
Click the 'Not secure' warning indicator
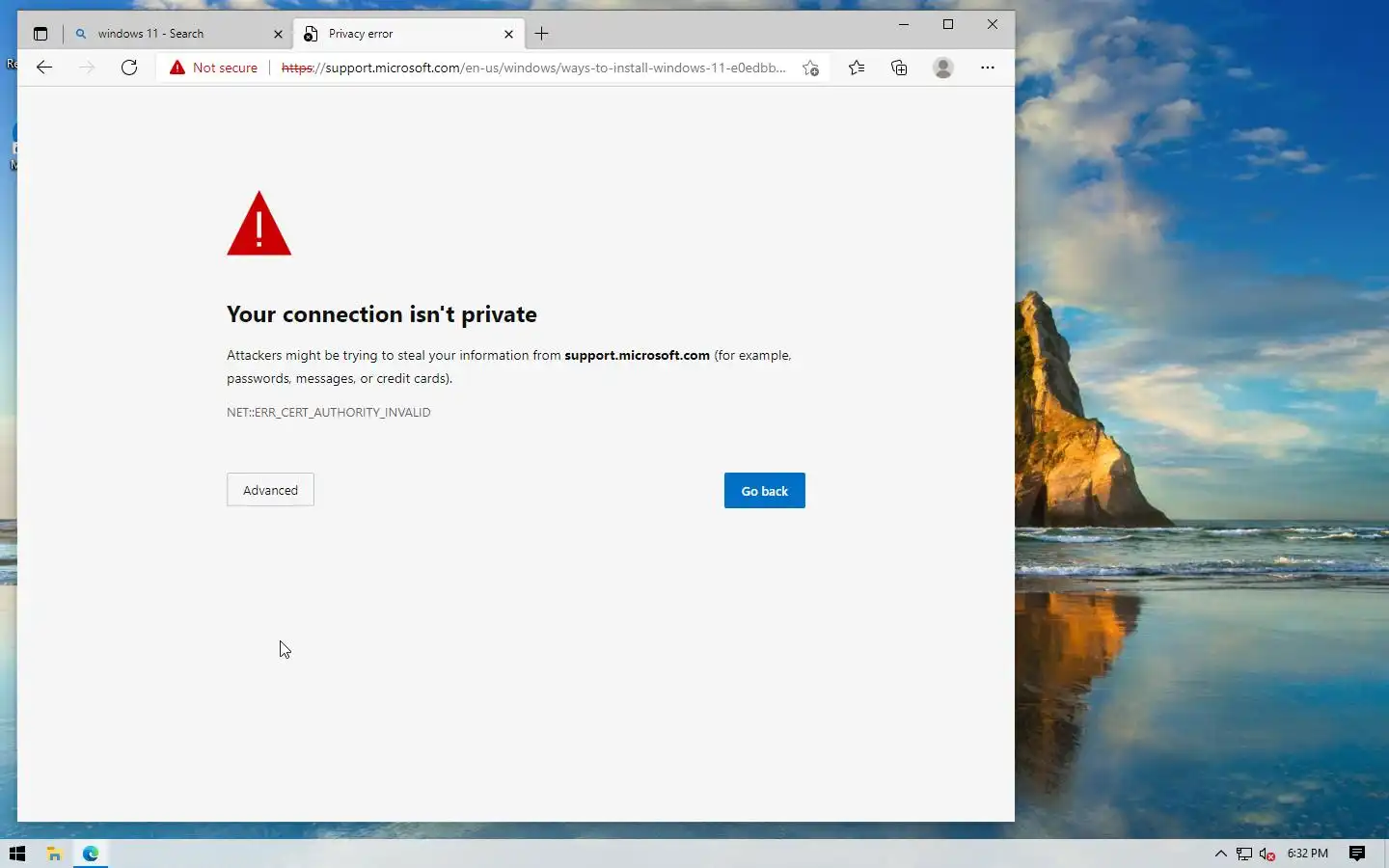click(x=214, y=68)
